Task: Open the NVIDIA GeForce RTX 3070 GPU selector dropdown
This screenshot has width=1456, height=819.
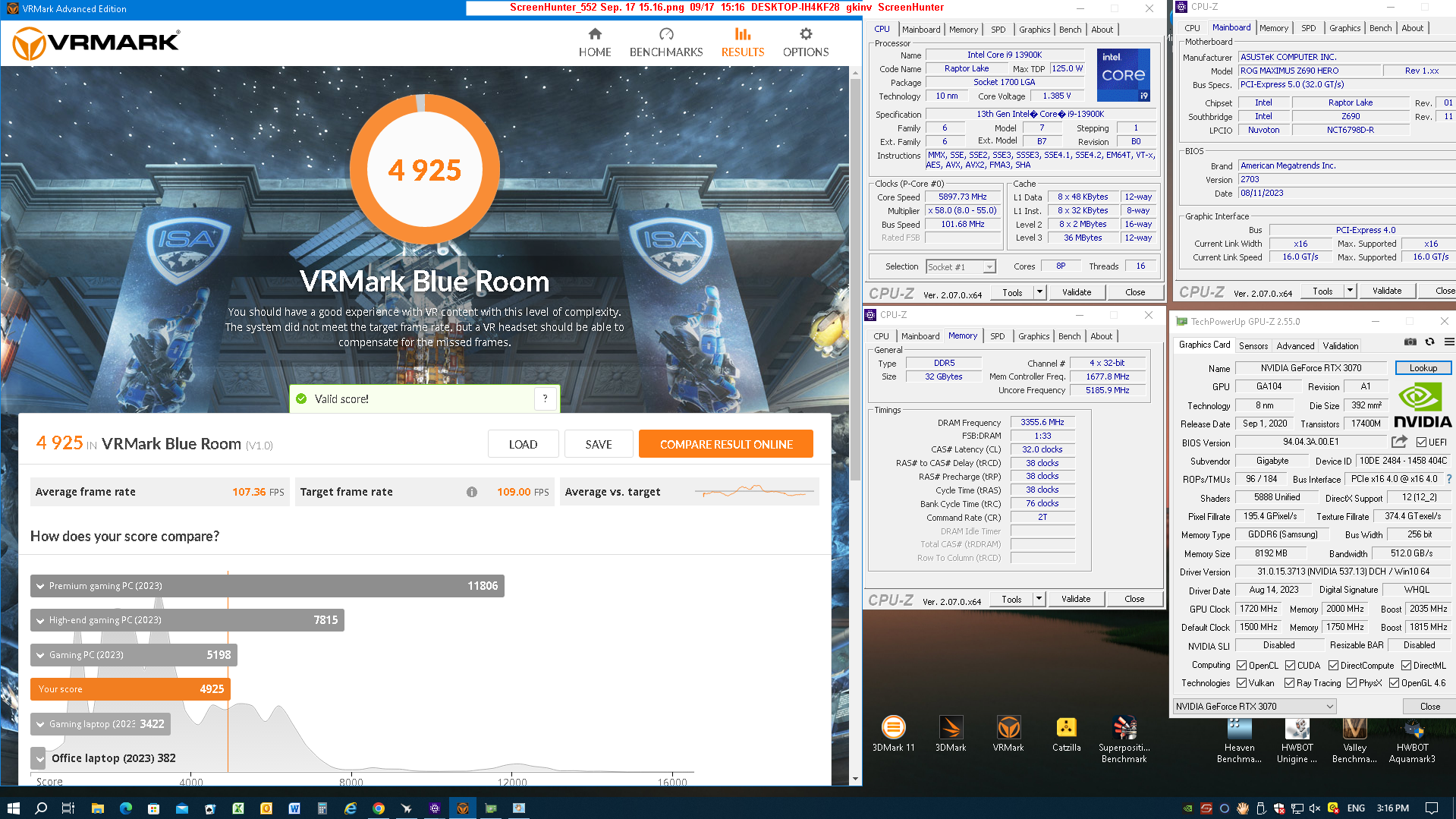Action: (x=1254, y=707)
